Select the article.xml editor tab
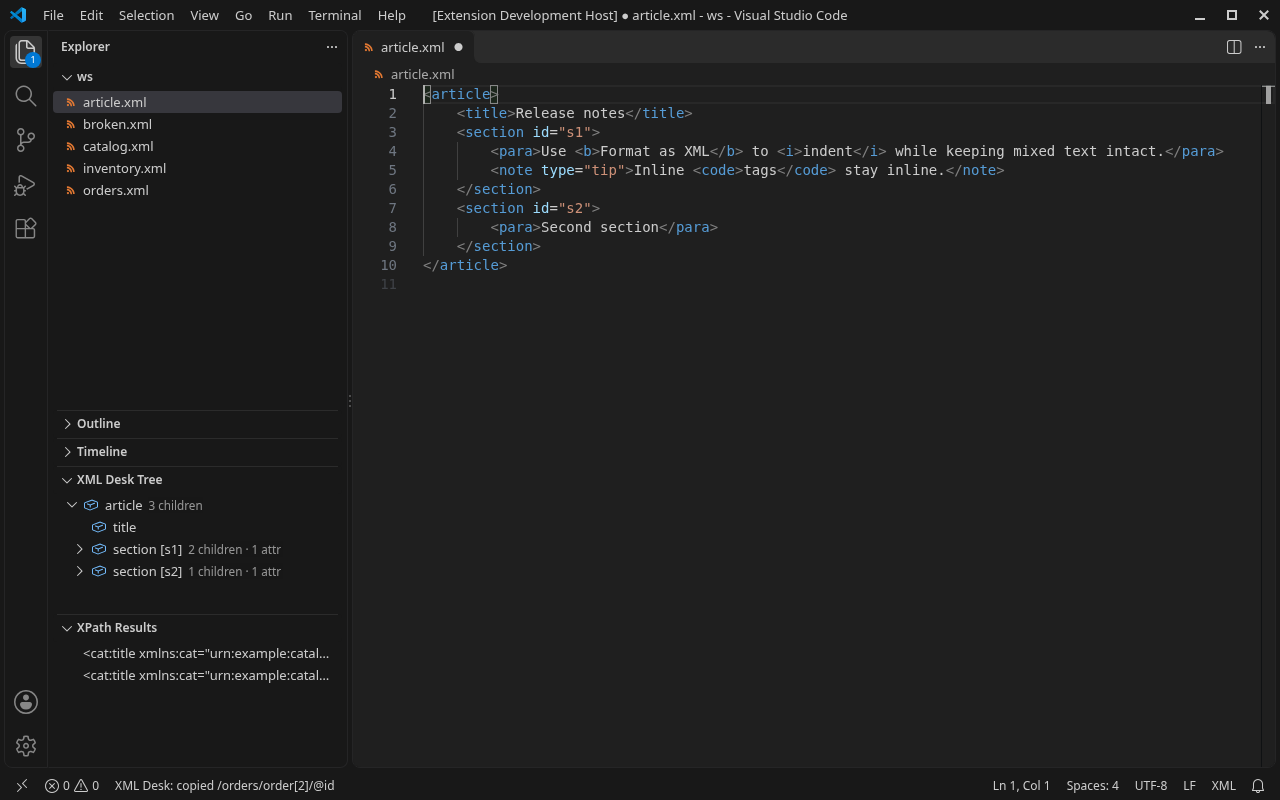Screen dimensions: 1280x800 (413, 47)
